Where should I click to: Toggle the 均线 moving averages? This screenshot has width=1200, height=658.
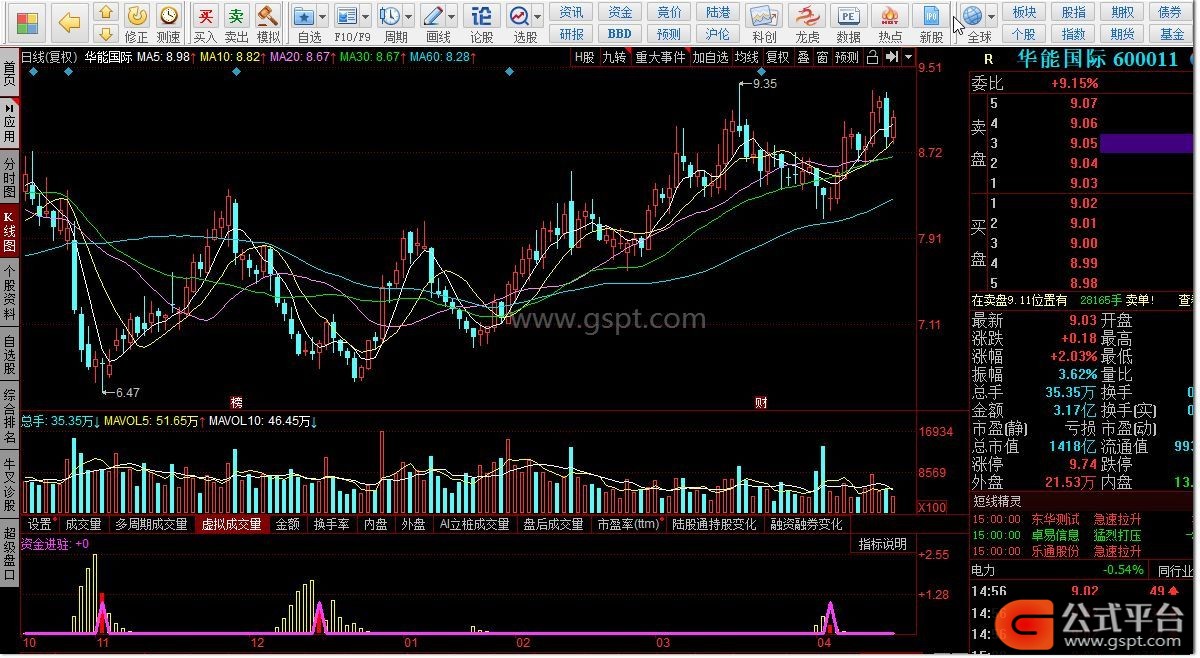pyautogui.click(x=747, y=58)
